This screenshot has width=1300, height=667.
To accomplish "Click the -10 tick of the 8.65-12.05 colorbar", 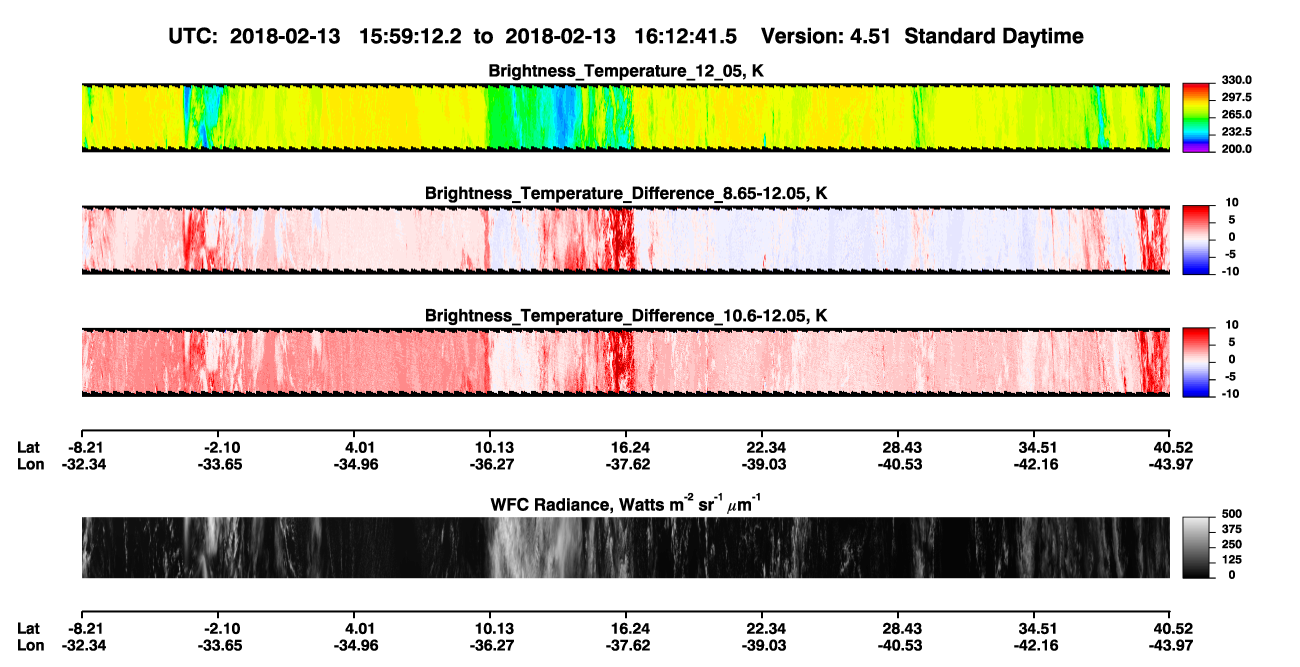I will click(x=1232, y=271).
